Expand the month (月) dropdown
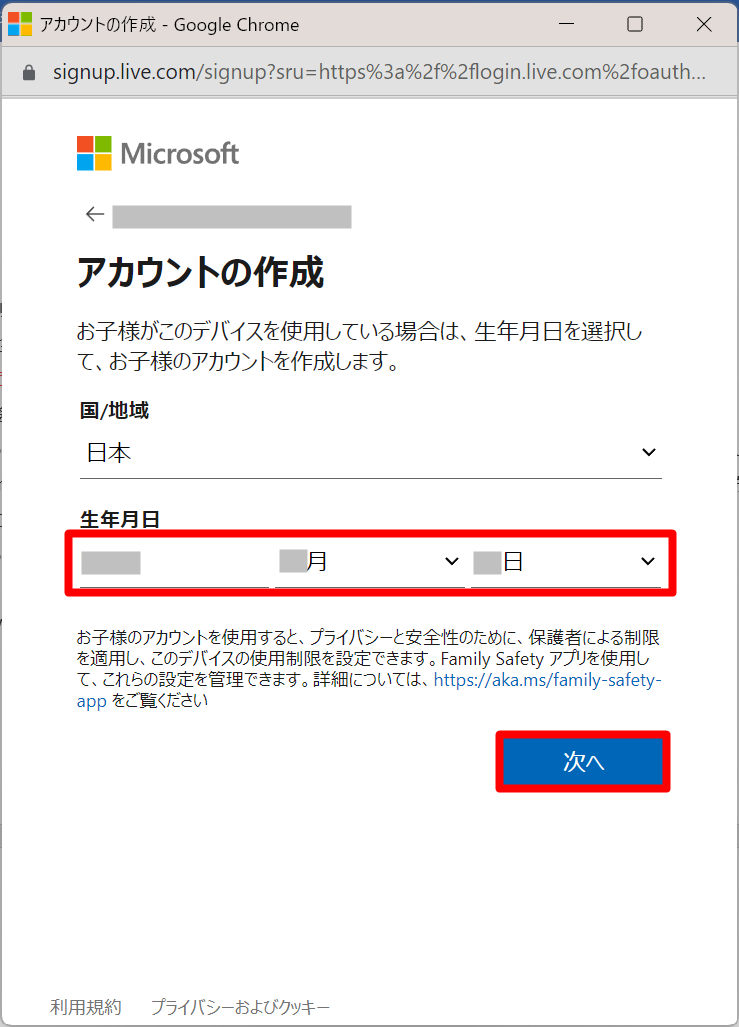This screenshot has height=1027, width=739. [x=370, y=561]
